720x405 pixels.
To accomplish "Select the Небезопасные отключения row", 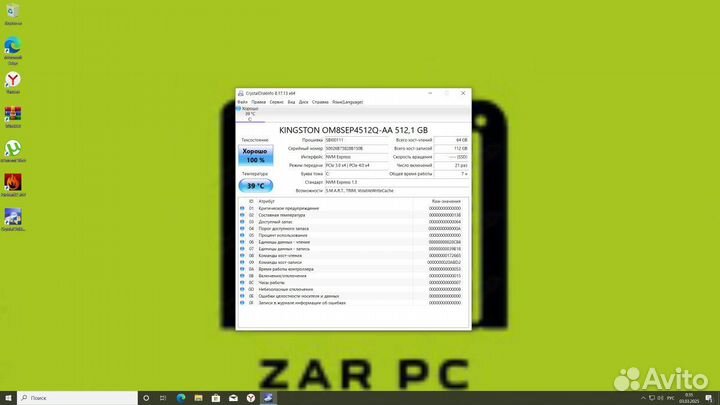I will 353,289.
